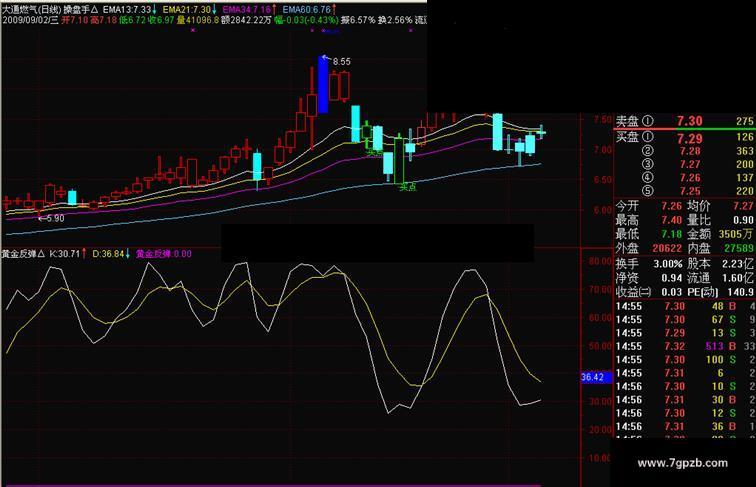Click the ask volume 275
Screen dimensions: 756x487
745,122
